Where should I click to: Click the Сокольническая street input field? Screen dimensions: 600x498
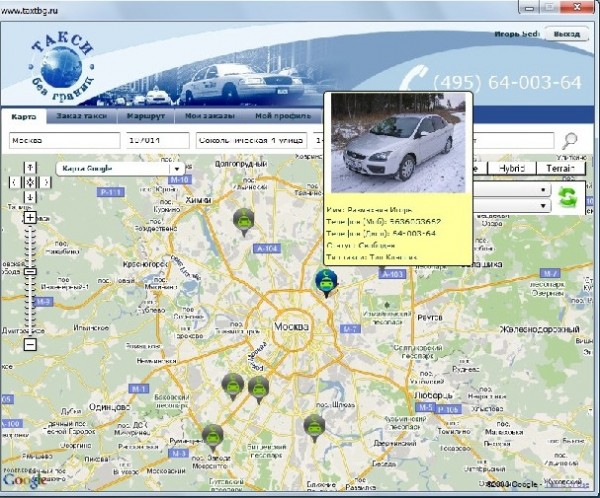tap(251, 140)
